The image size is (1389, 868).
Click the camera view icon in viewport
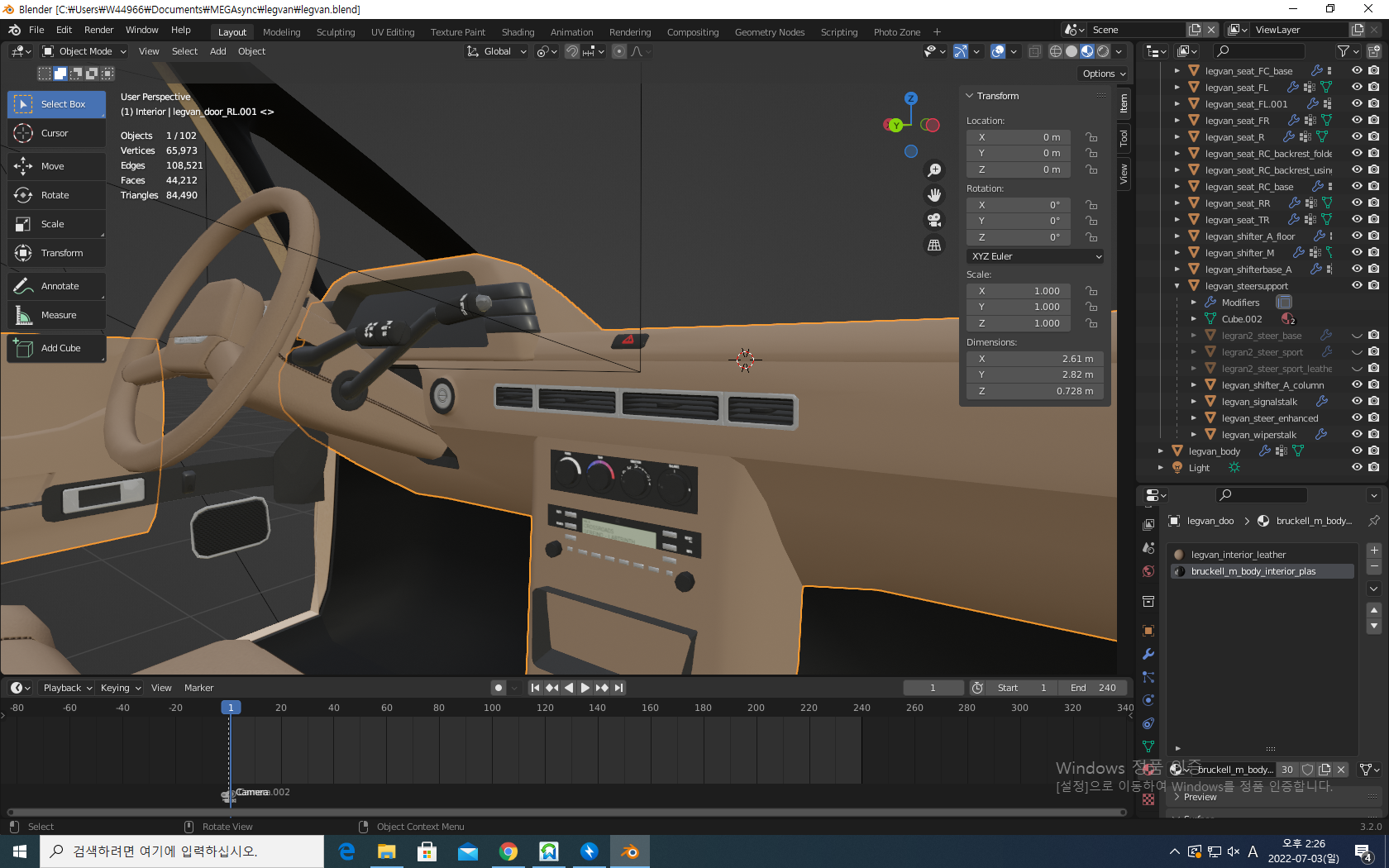click(x=934, y=220)
